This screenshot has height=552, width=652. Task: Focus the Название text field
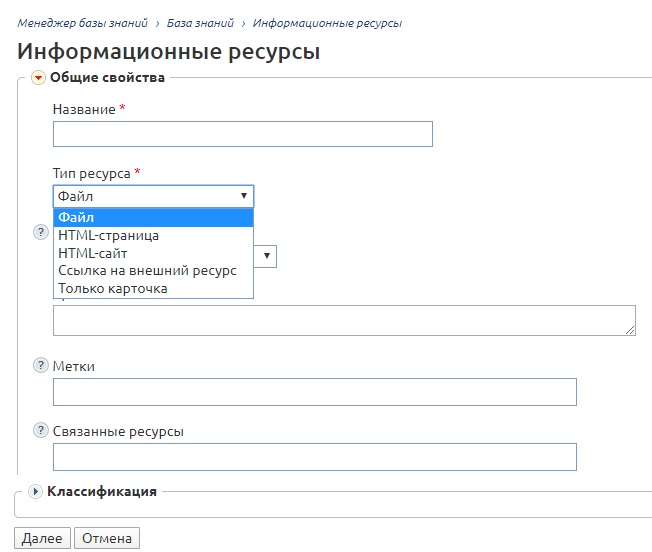click(x=243, y=134)
